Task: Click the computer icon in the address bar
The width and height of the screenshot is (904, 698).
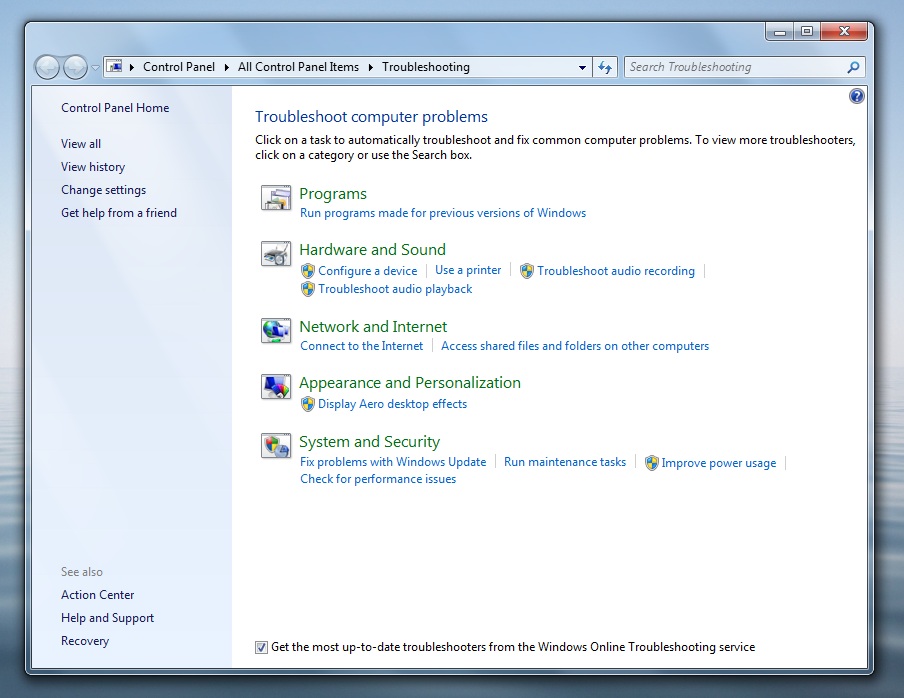Action: point(115,67)
